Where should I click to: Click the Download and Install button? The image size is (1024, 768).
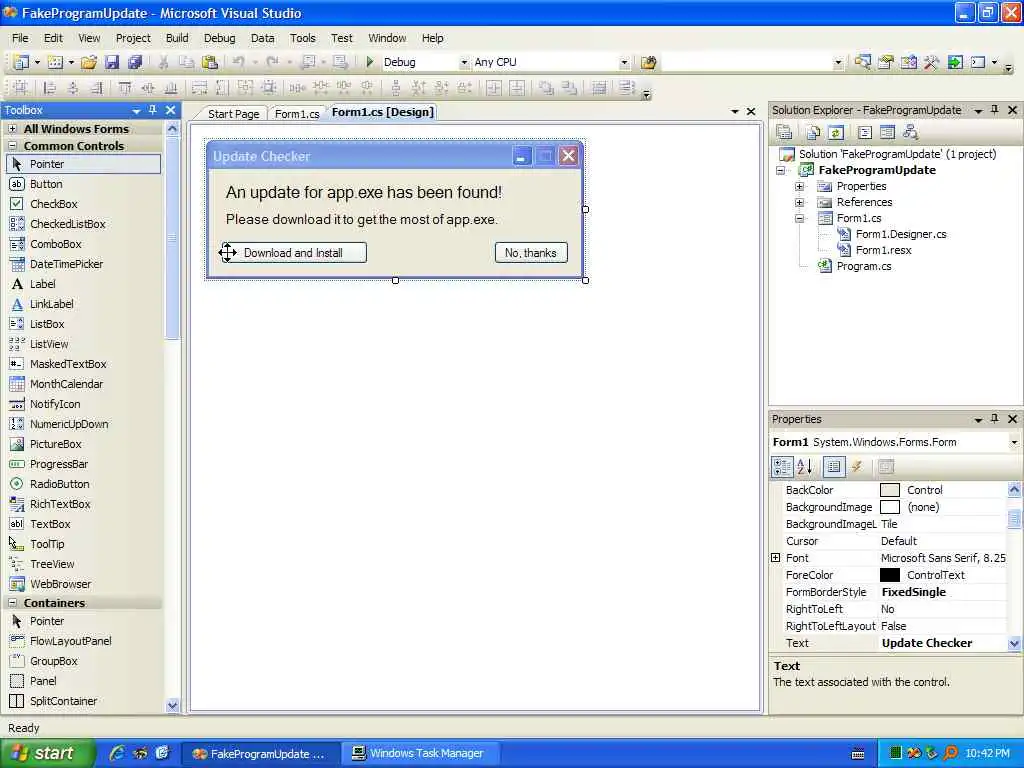click(293, 253)
